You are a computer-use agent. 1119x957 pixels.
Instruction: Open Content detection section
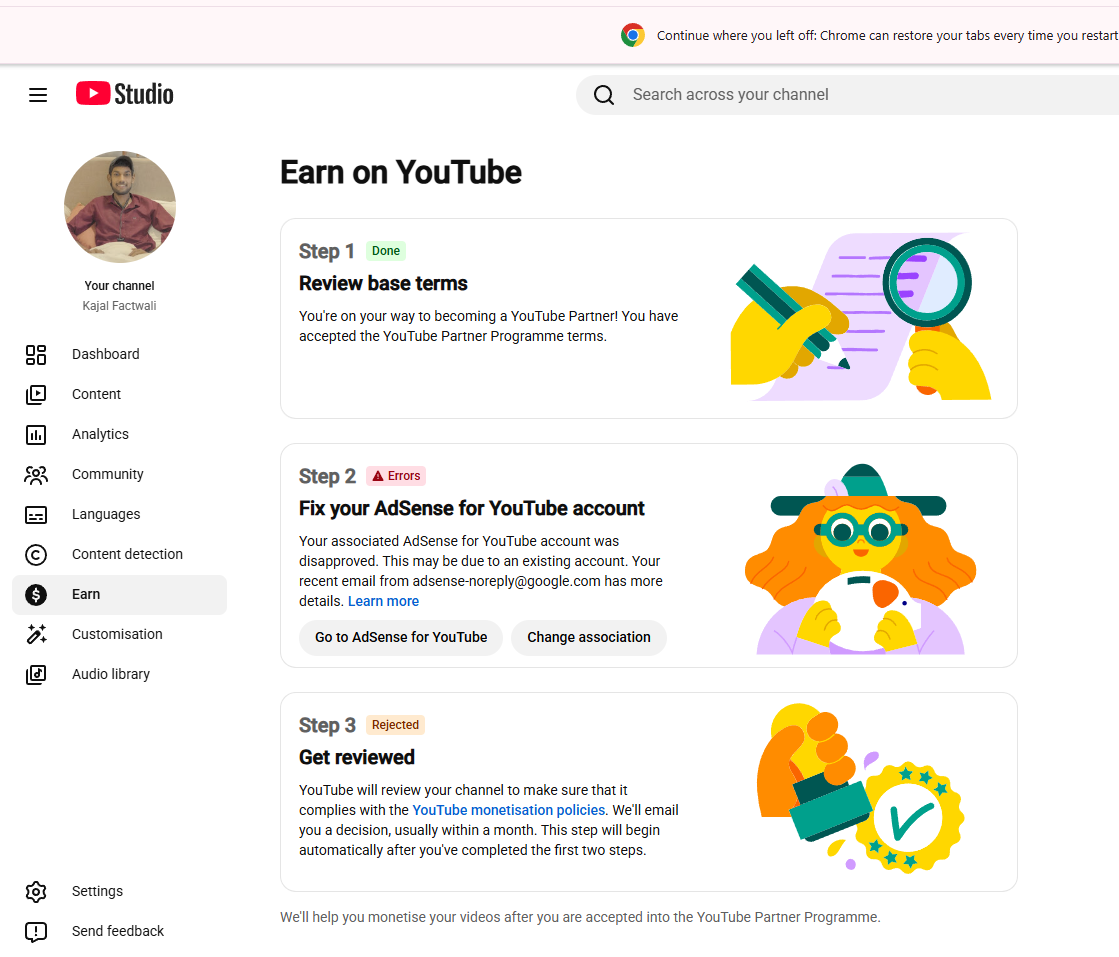click(x=119, y=555)
